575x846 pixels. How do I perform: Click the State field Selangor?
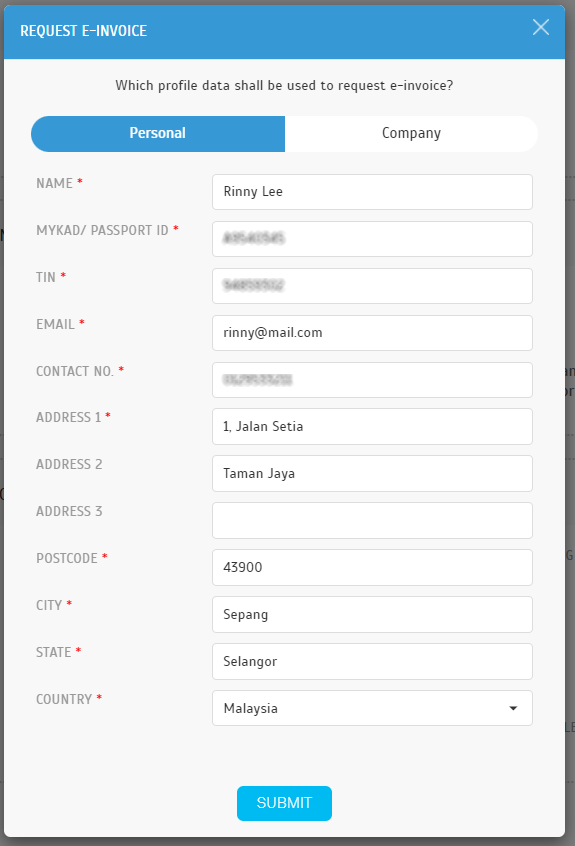coord(372,661)
